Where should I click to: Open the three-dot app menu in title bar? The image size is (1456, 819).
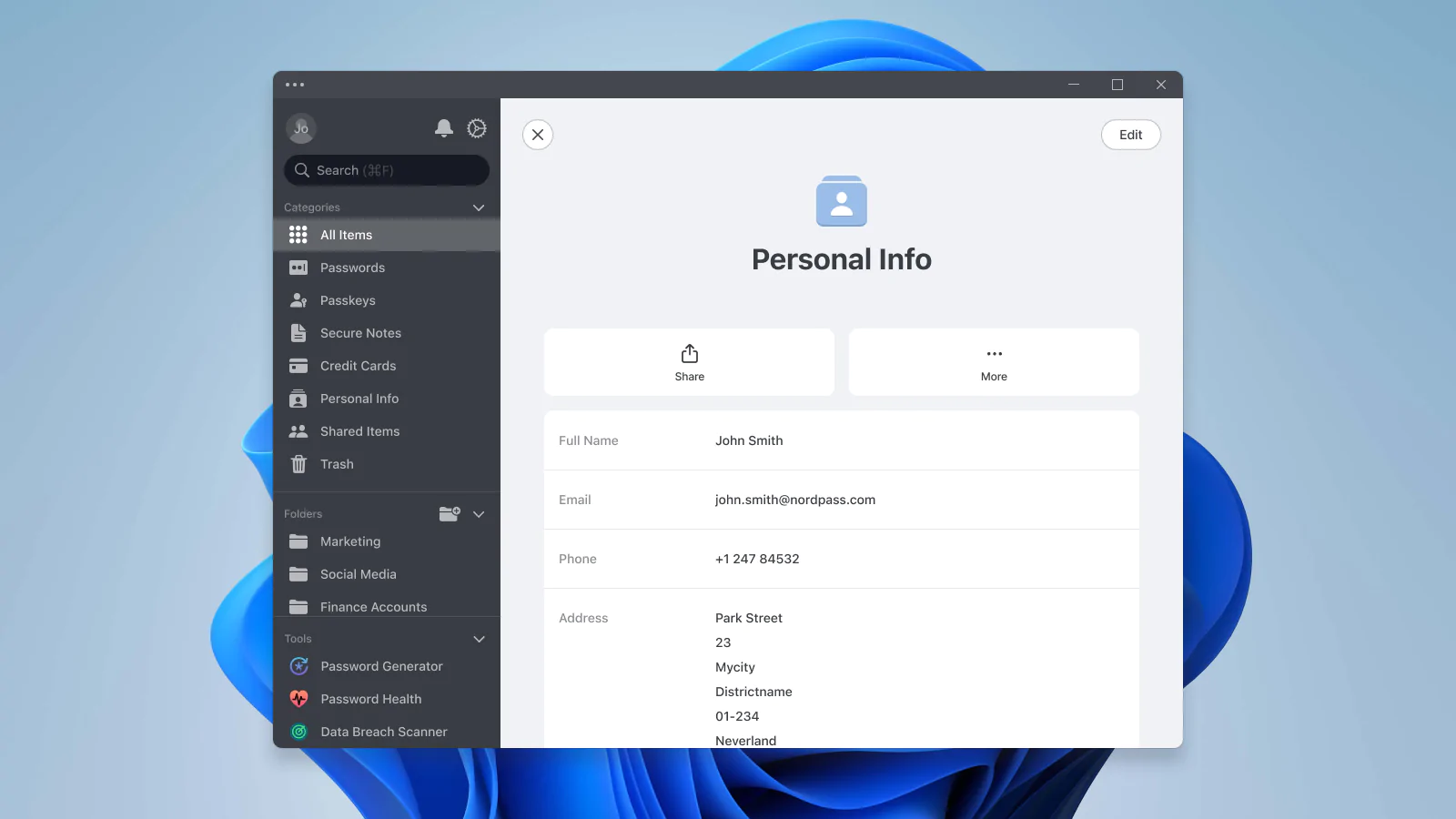(295, 85)
